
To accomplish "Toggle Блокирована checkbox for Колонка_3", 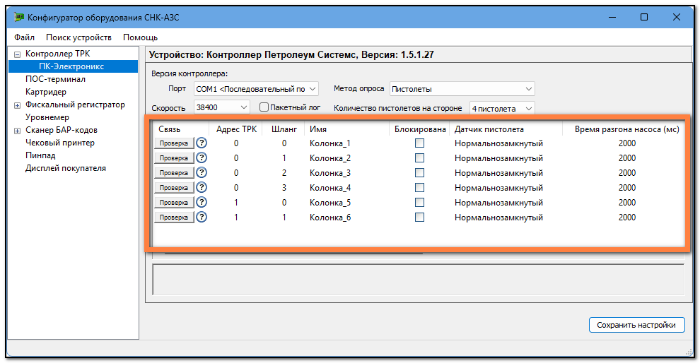I will [x=419, y=172].
